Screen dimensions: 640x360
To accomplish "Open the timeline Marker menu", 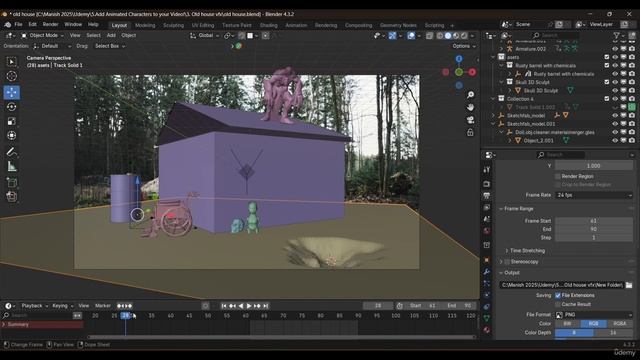I will [103, 306].
